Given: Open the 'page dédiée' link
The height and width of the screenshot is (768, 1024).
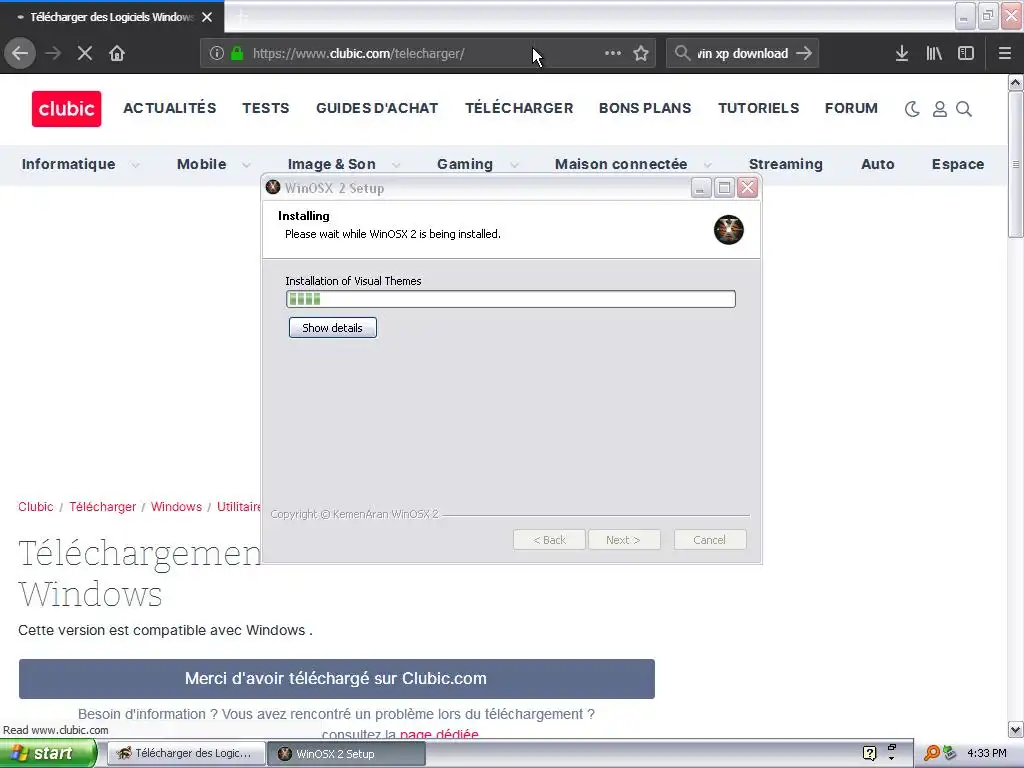Looking at the screenshot, I should (x=439, y=735).
